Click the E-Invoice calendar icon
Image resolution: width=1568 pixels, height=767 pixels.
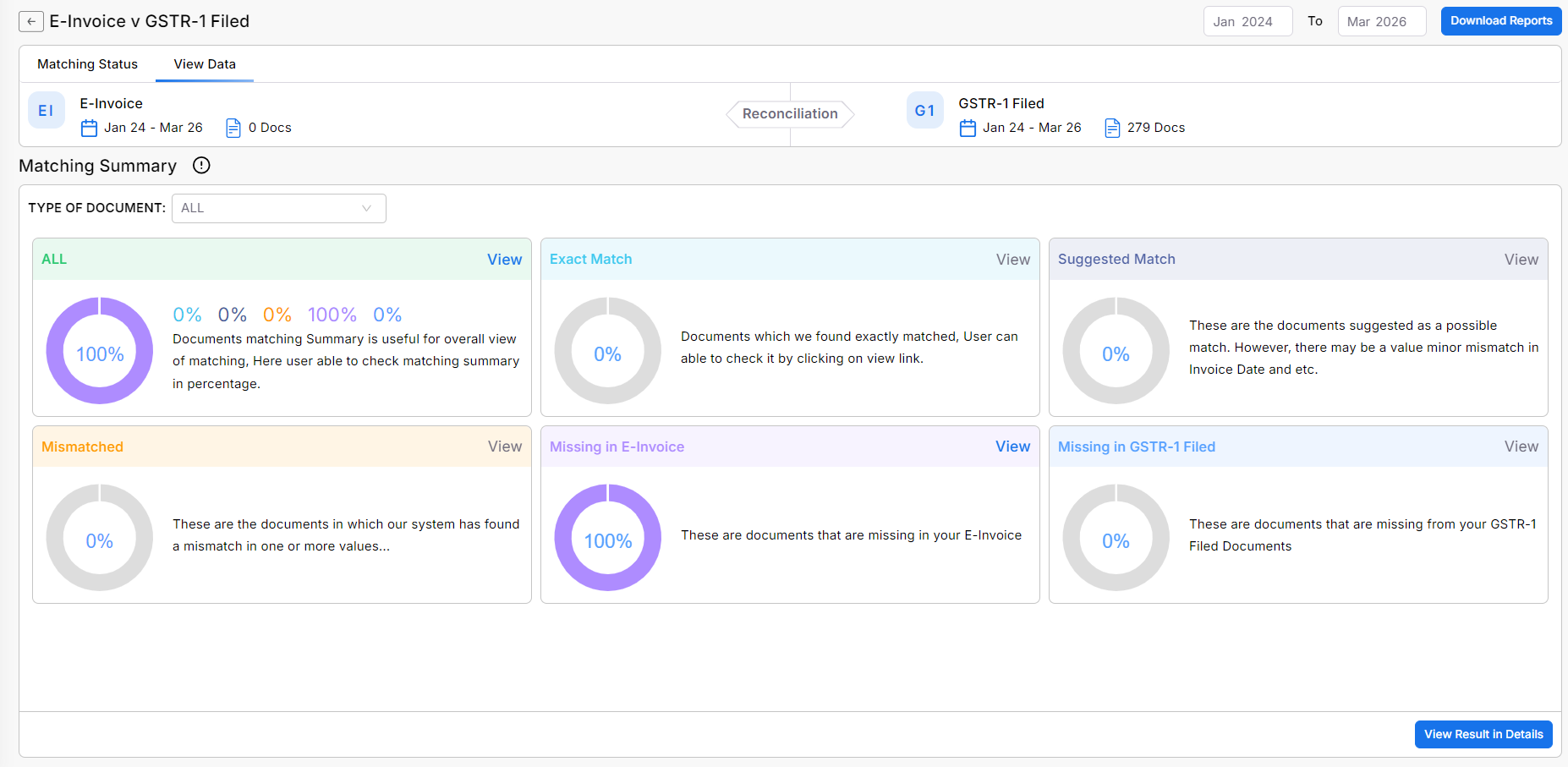[x=90, y=128]
